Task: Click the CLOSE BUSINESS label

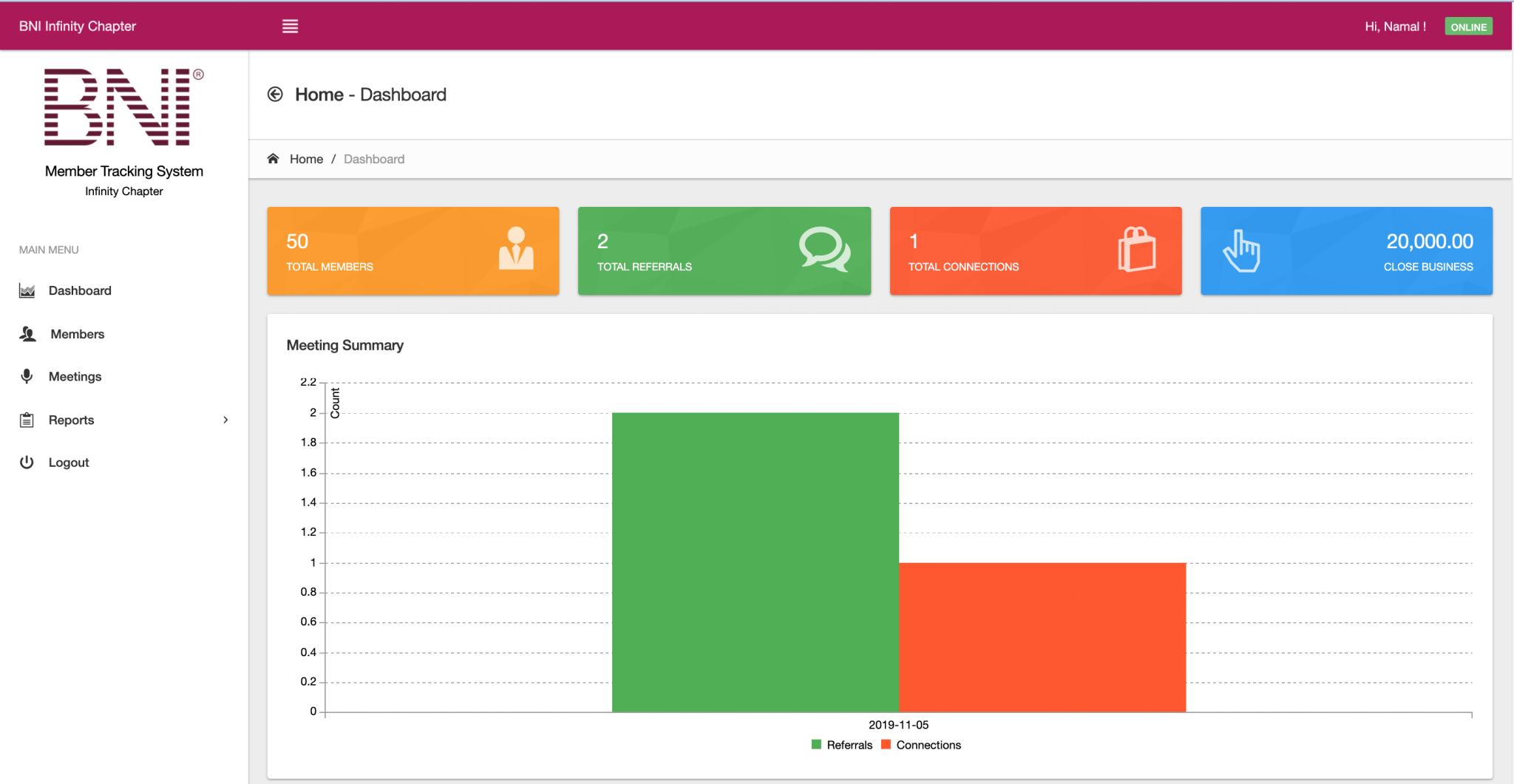Action: click(1428, 267)
